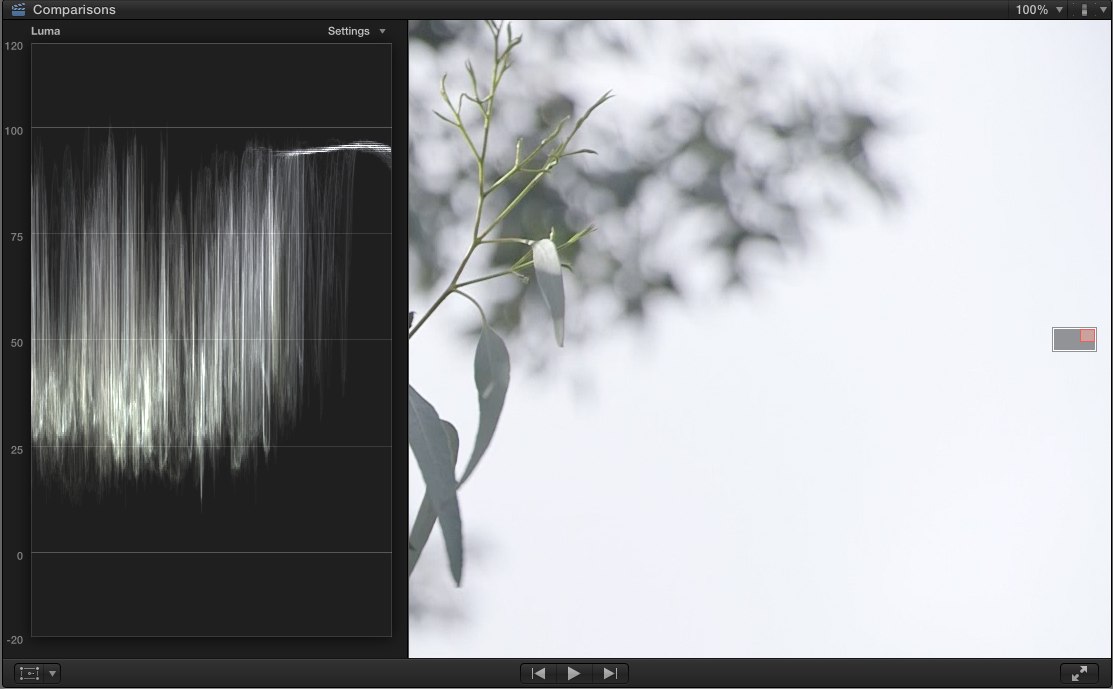Enter full-screen playback mode
Image resolution: width=1113 pixels, height=689 pixels.
pyautogui.click(x=1080, y=673)
